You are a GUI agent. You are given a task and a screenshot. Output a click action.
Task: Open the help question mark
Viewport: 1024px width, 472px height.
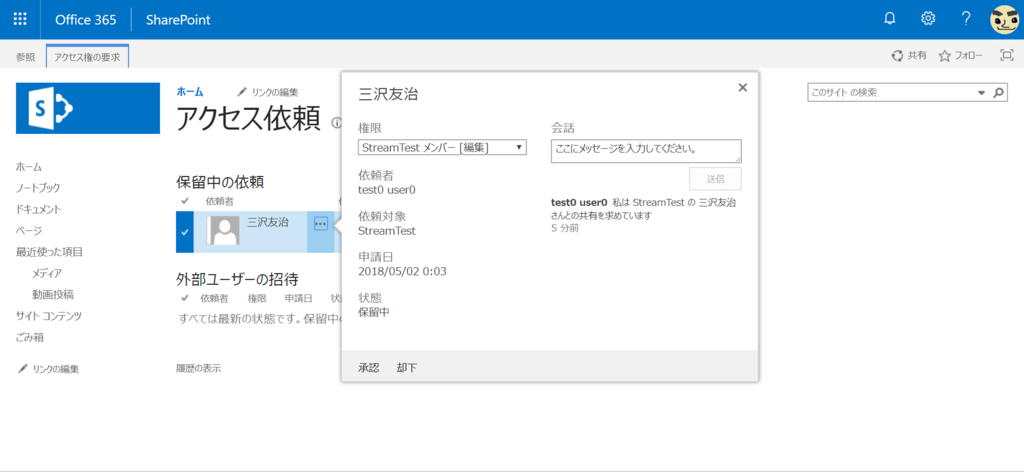click(966, 19)
